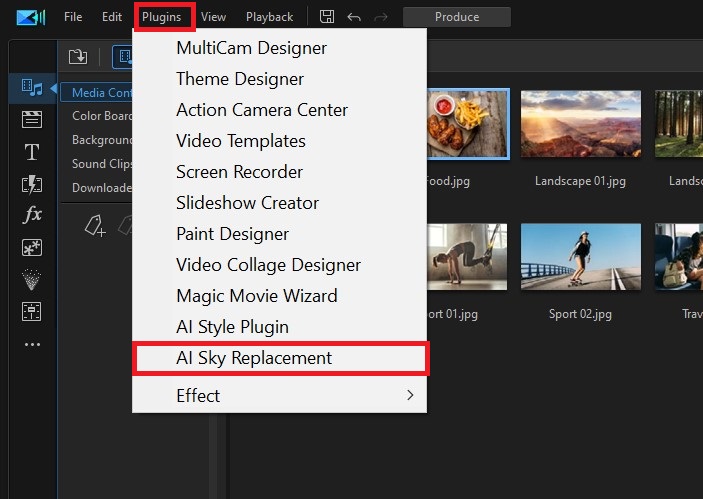Open the Title Room (T) icon
This screenshot has width=703, height=499.
[32, 152]
